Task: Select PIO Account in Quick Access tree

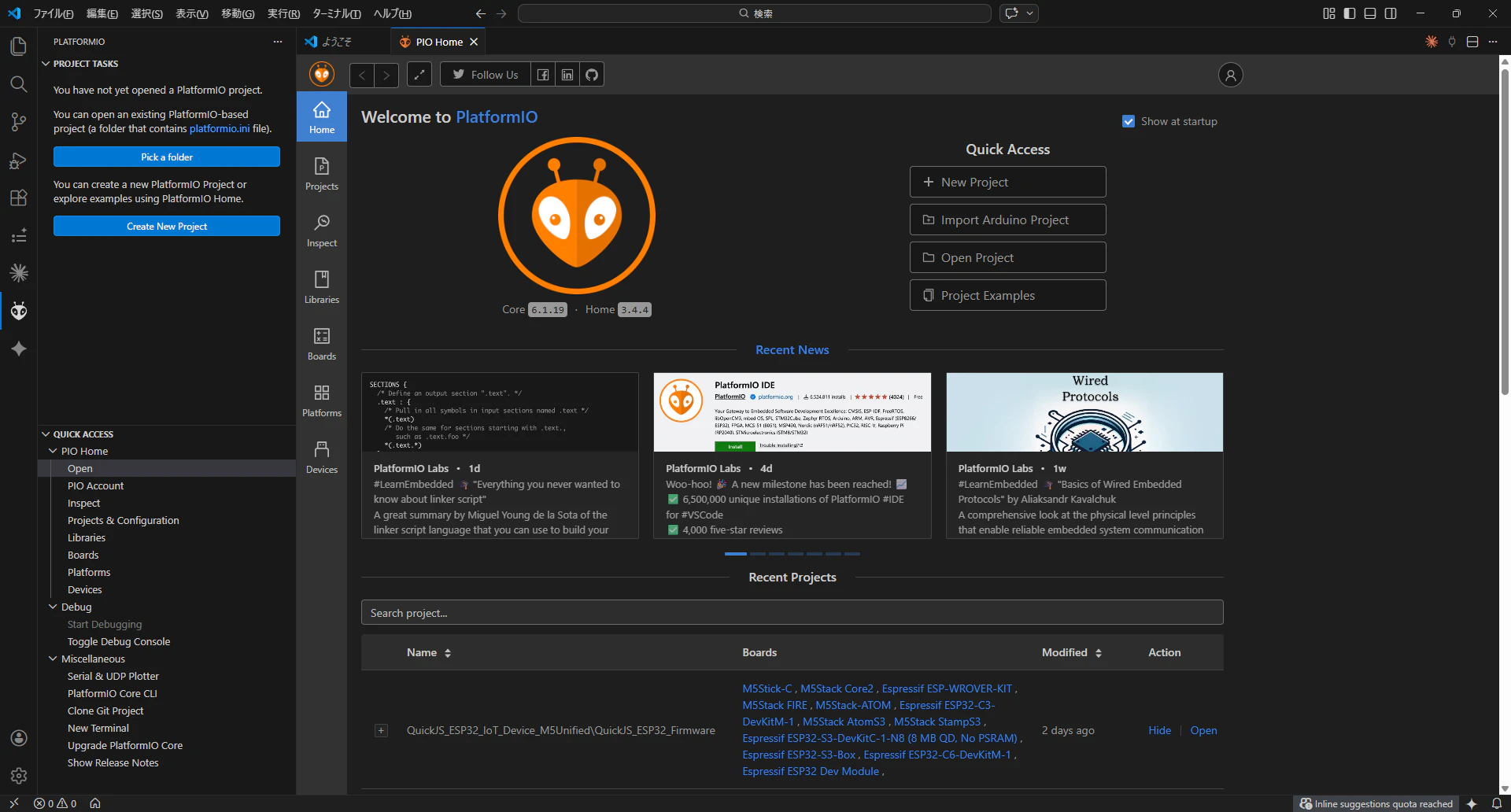Action: [95, 485]
